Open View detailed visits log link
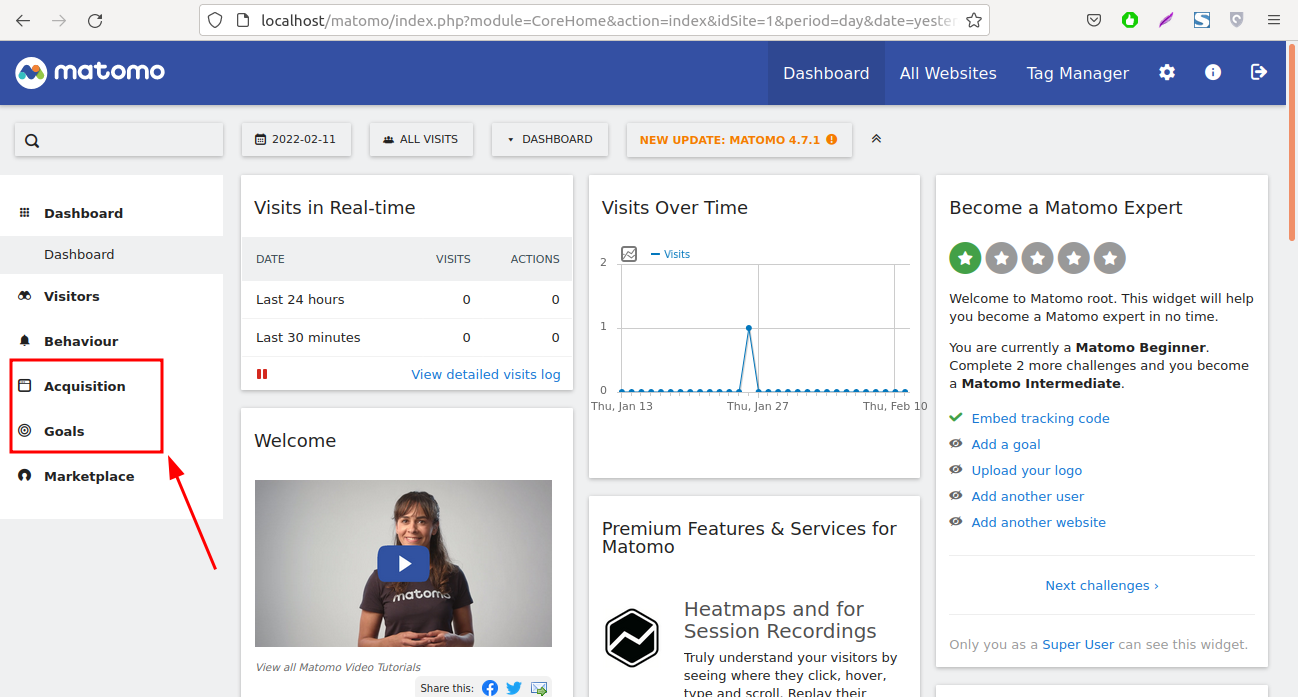The height and width of the screenshot is (697, 1298). (x=486, y=374)
